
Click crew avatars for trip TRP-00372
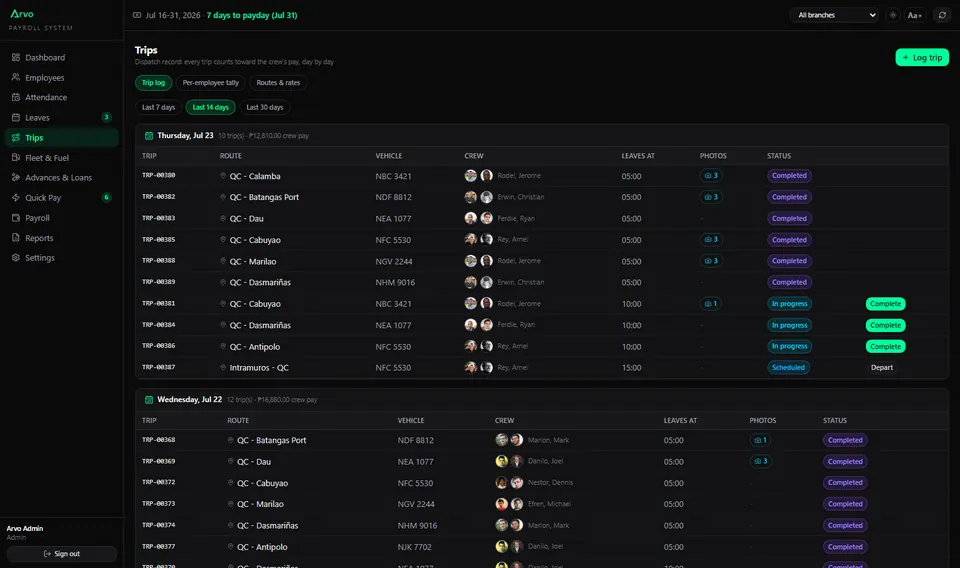509,483
